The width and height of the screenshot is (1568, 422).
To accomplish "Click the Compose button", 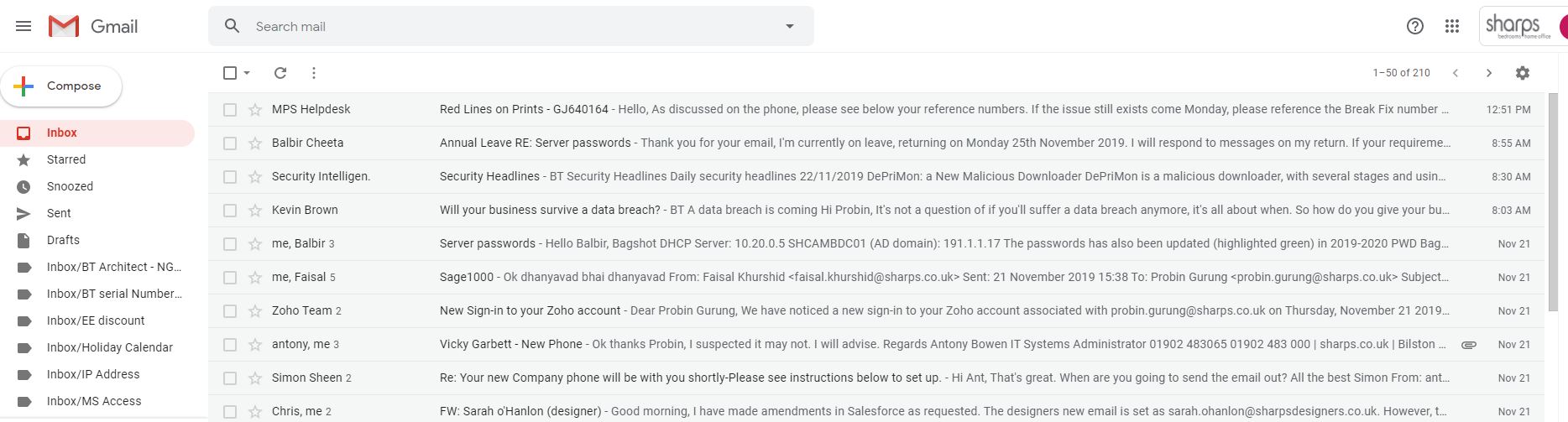I will 61,86.
